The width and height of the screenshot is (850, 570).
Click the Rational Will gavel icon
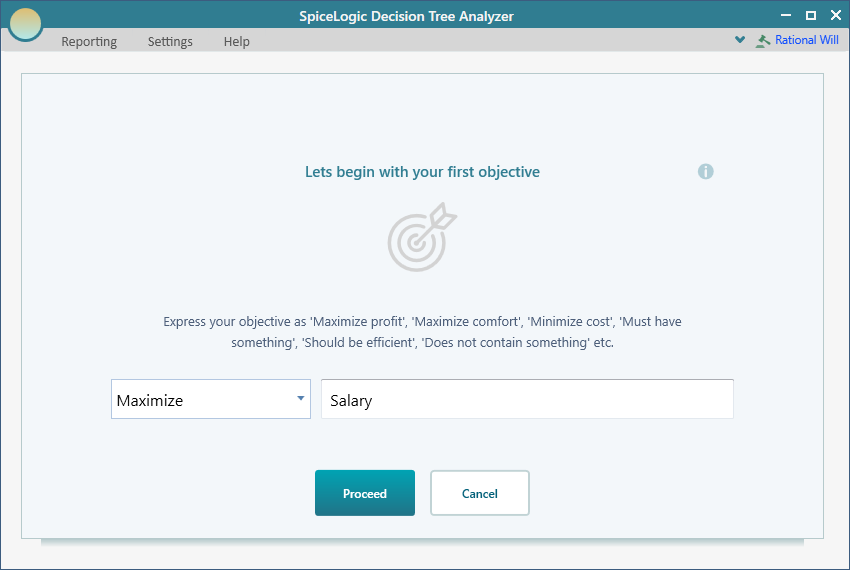pyautogui.click(x=764, y=41)
